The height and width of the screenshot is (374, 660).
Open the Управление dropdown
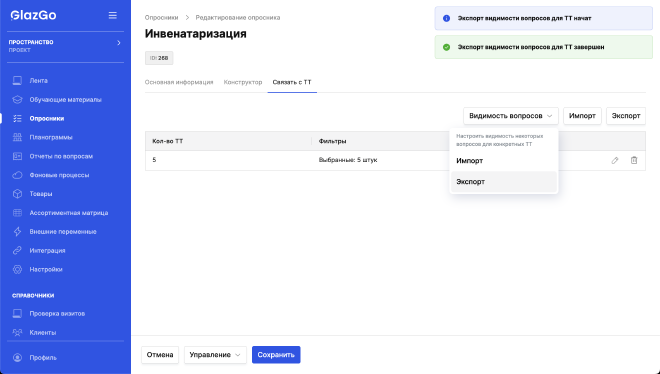coord(215,355)
